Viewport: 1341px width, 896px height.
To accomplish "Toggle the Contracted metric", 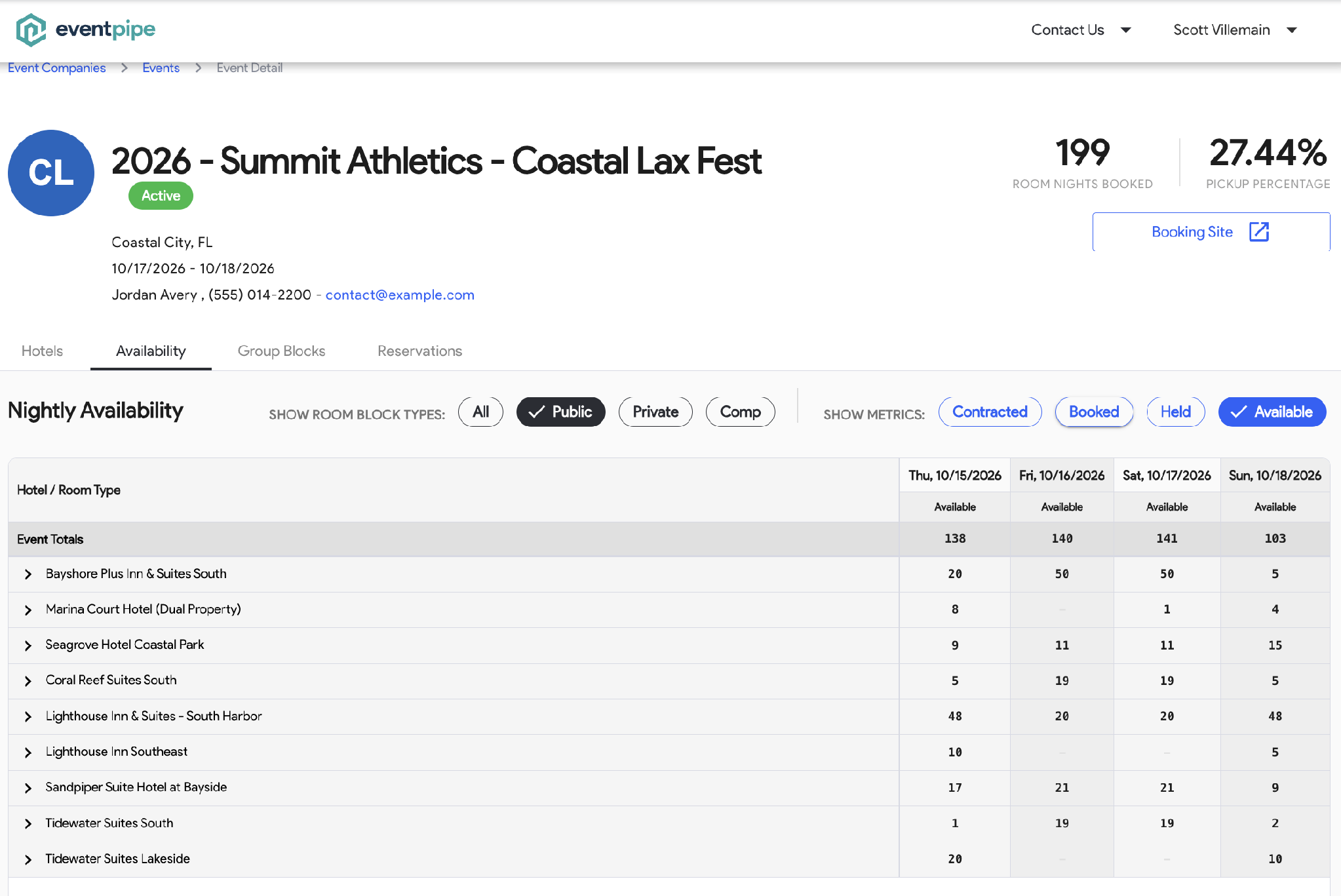I will pyautogui.click(x=990, y=412).
